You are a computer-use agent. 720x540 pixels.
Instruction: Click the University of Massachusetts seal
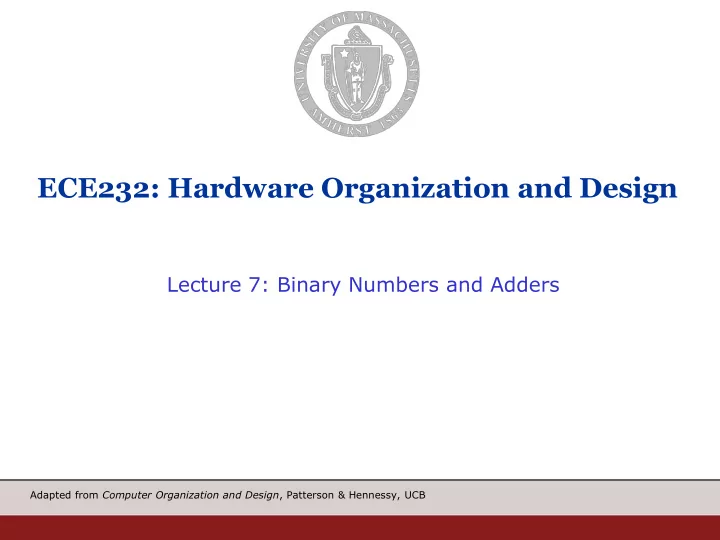coord(357,74)
